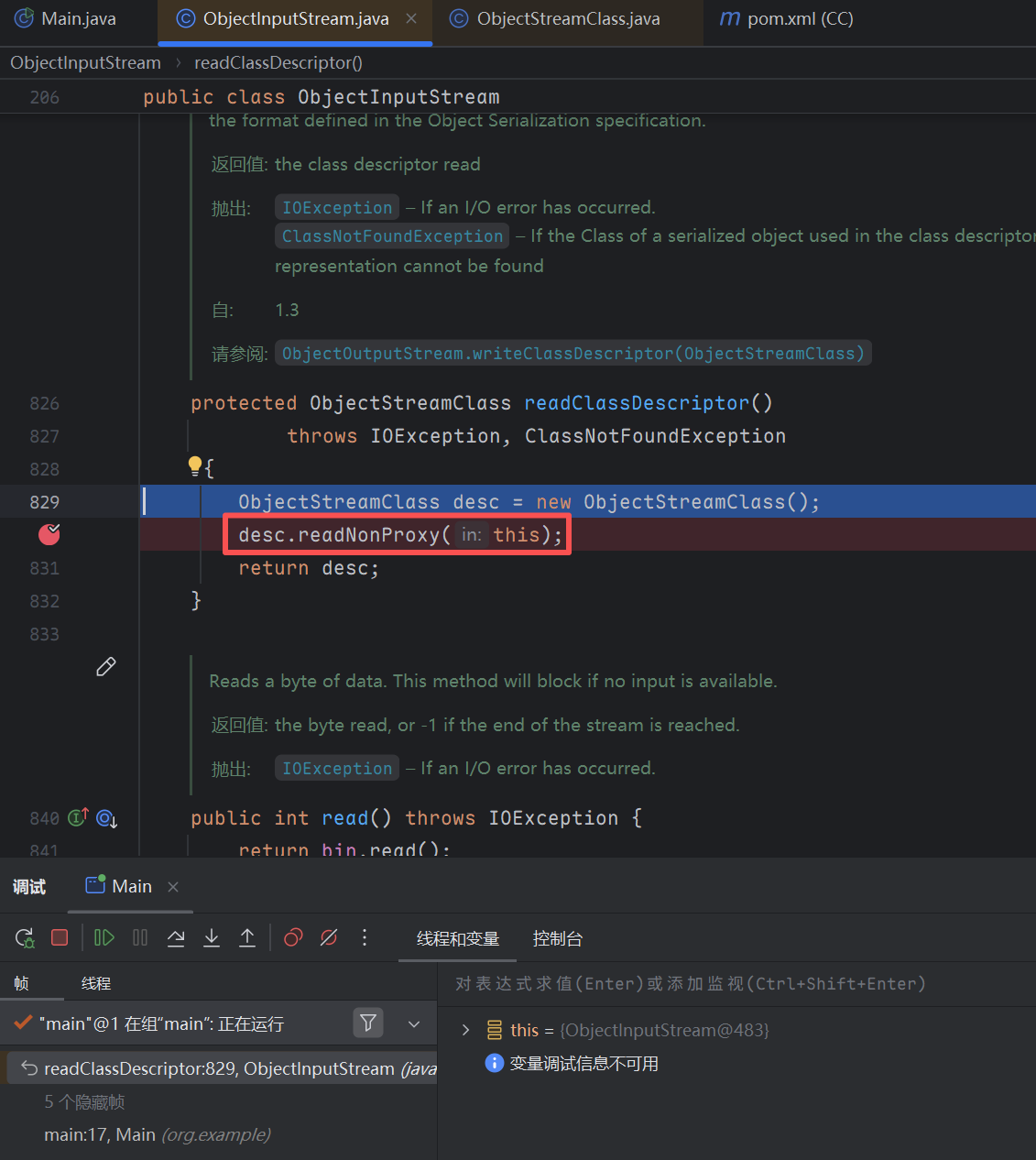Switch to the ObjectStreamClass.java tab
The image size is (1036, 1160).
pyautogui.click(x=567, y=19)
